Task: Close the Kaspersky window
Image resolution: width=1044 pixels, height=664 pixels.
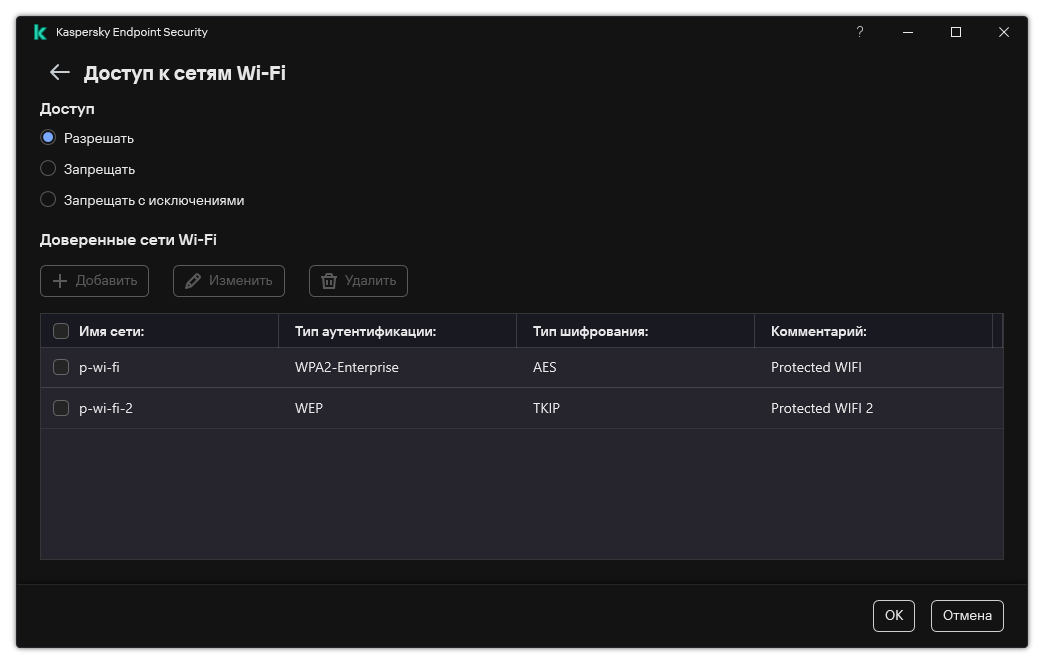Action: 1003,32
